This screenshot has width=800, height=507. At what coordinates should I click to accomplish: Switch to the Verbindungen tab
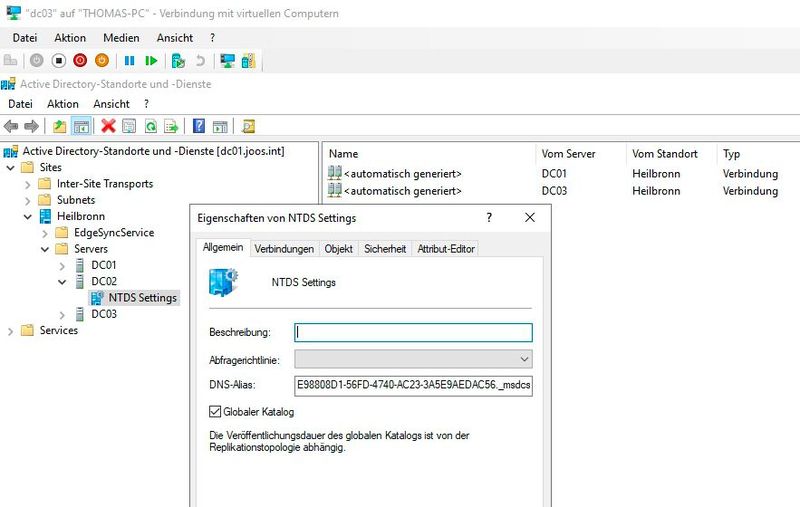pyautogui.click(x=284, y=249)
